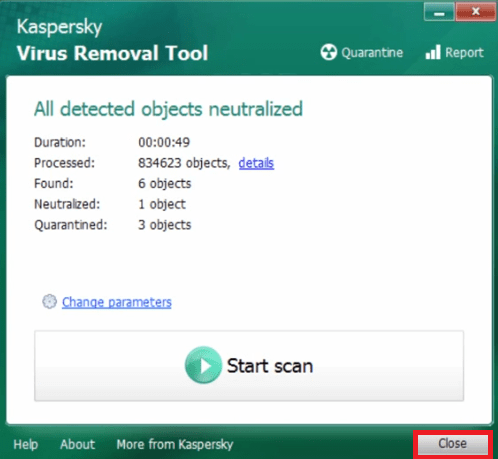Click the 'Virus Removal Tool' title

click(x=113, y=53)
